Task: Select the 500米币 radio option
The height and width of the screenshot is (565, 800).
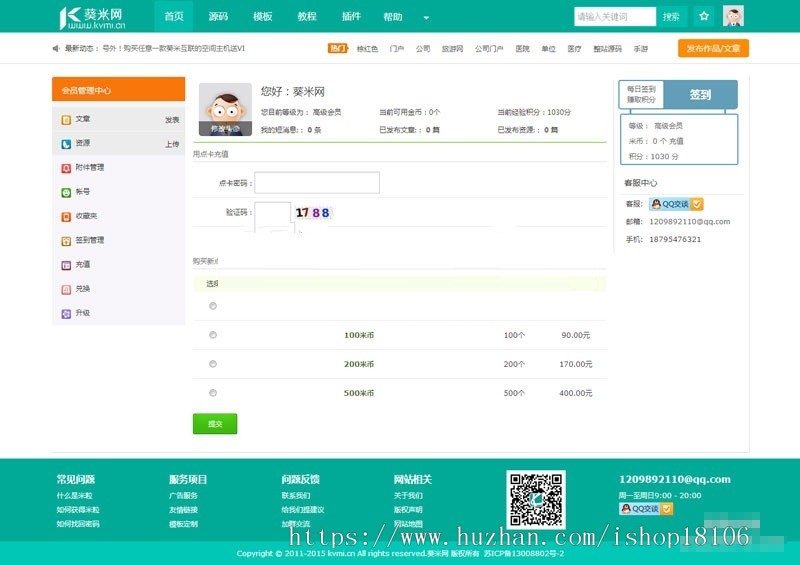Action: pyautogui.click(x=213, y=393)
